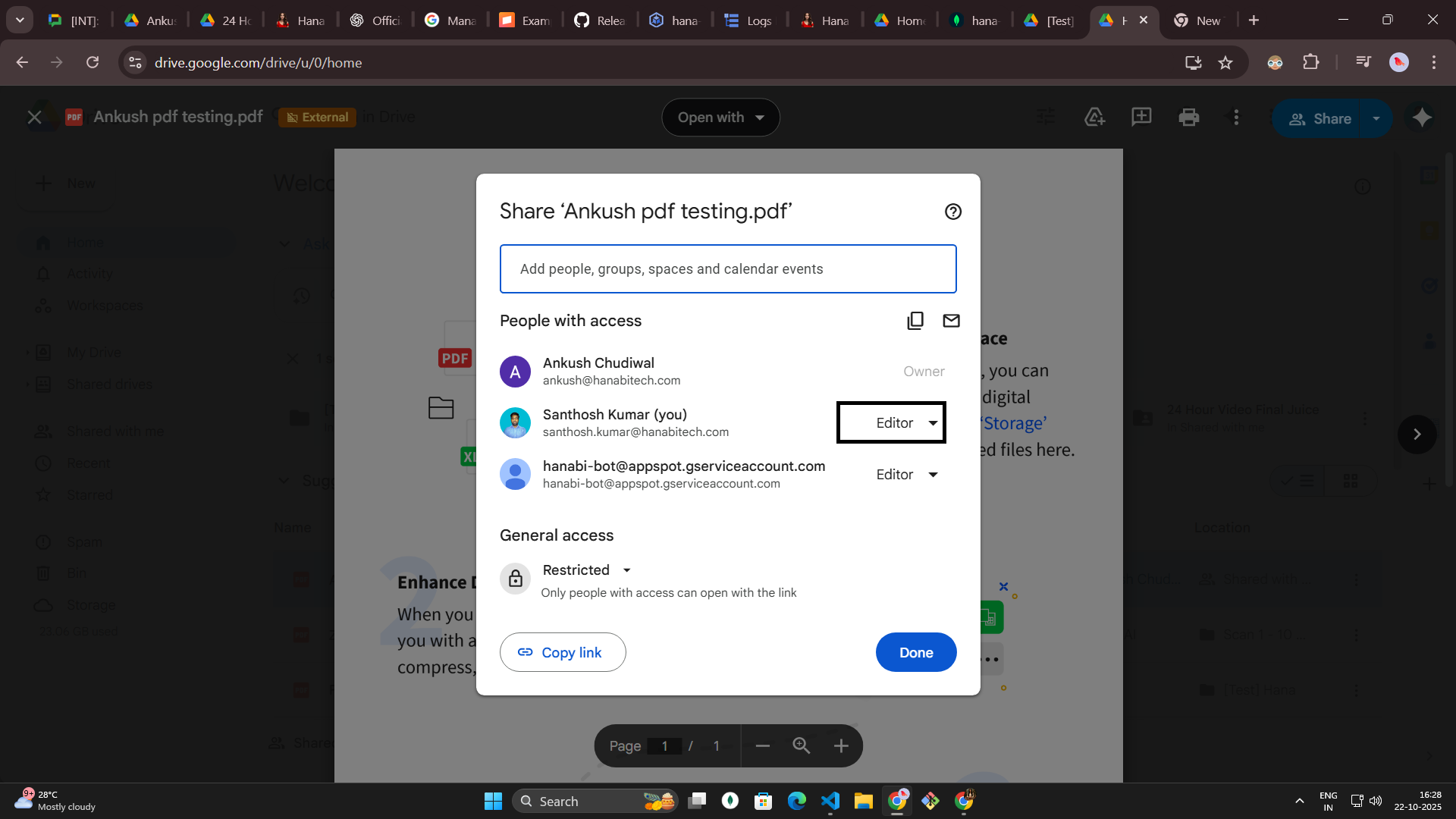
Task: Click the copy emails icon
Action: click(x=915, y=321)
